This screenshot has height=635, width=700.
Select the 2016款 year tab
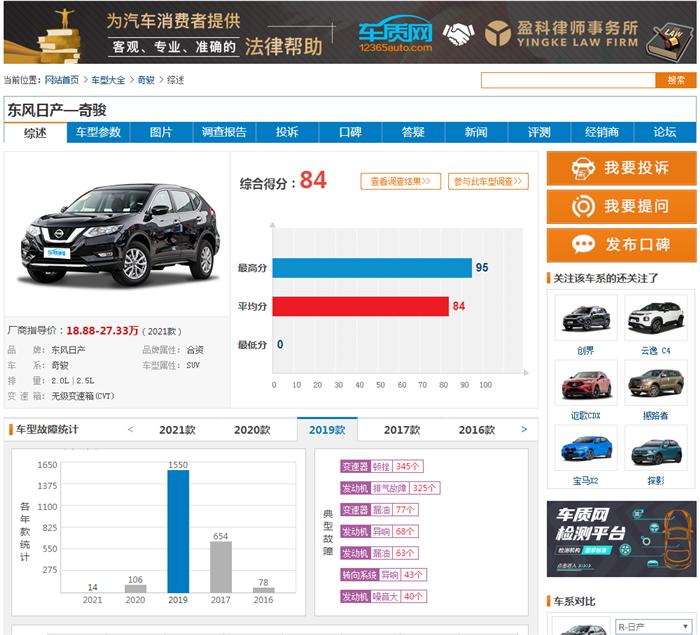pyautogui.click(x=477, y=430)
